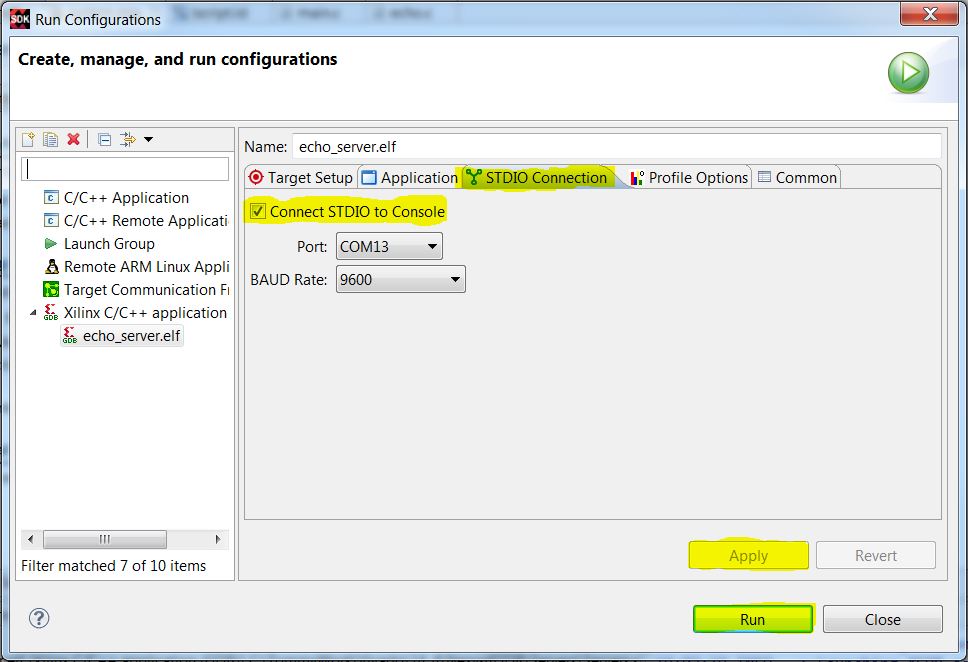Click the New launch configuration icon
The height and width of the screenshot is (662, 968).
[28, 140]
